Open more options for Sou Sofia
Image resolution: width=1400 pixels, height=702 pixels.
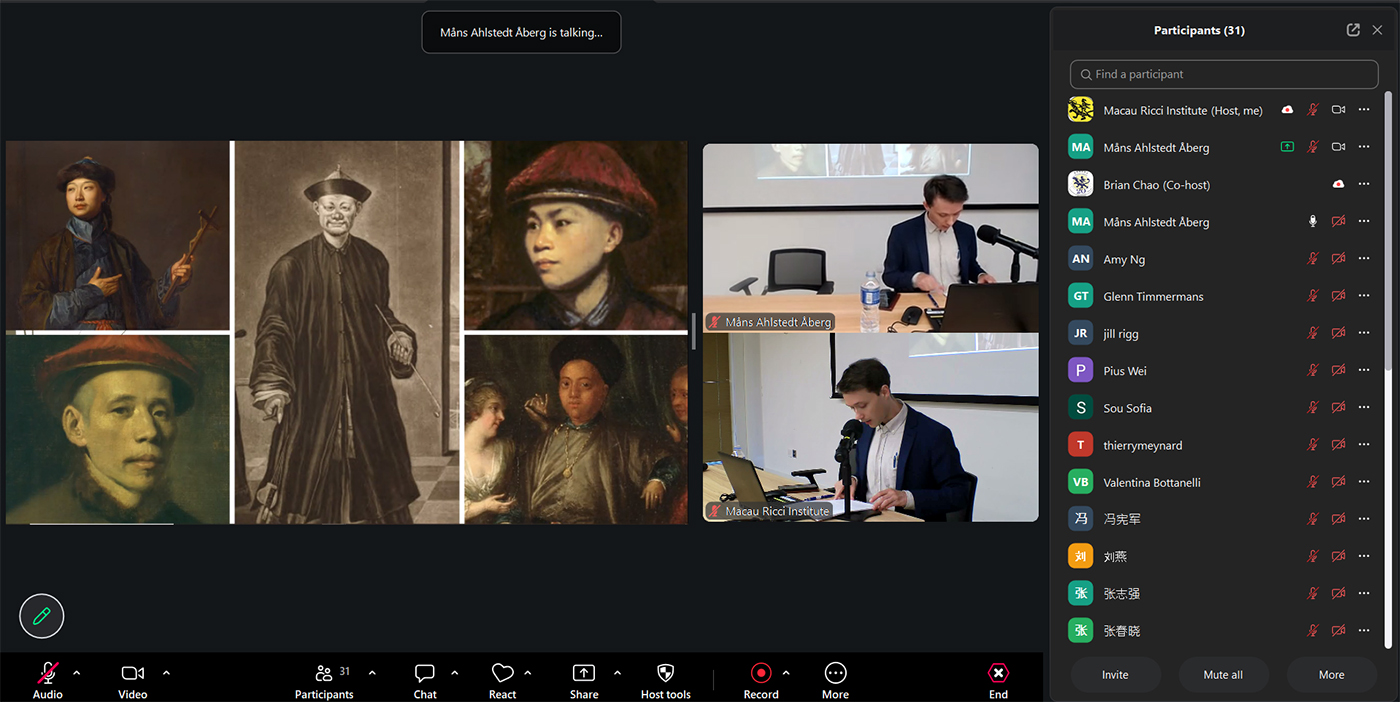tap(1364, 407)
